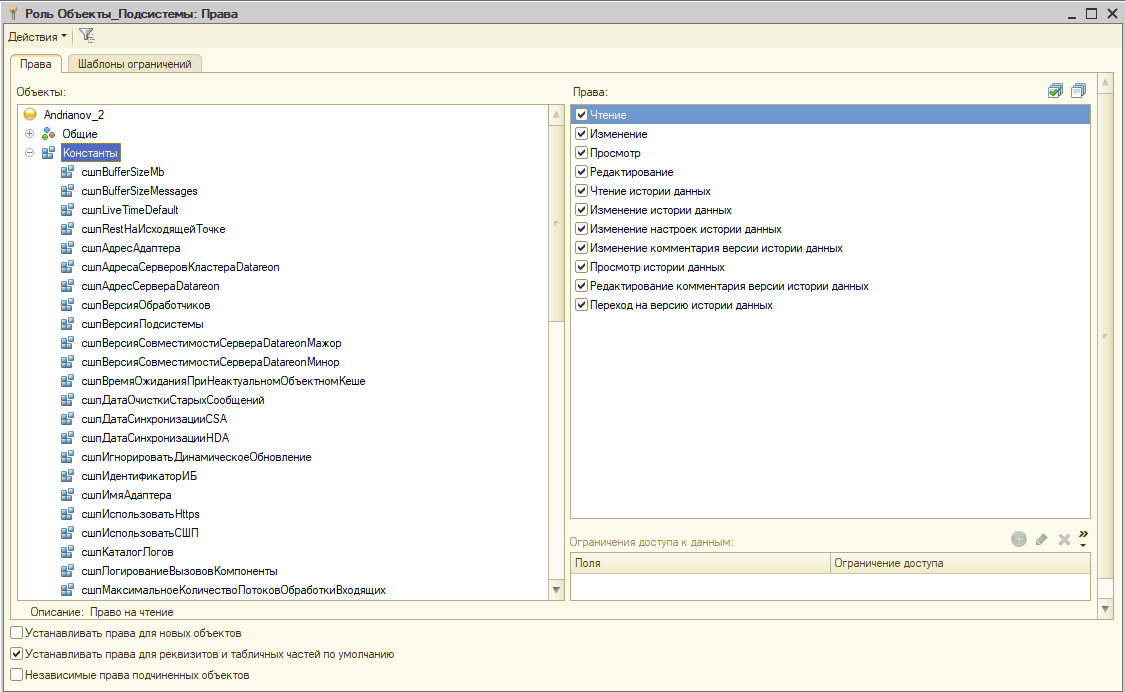Select the Права tab
The width and height of the screenshot is (1125, 692).
point(36,64)
